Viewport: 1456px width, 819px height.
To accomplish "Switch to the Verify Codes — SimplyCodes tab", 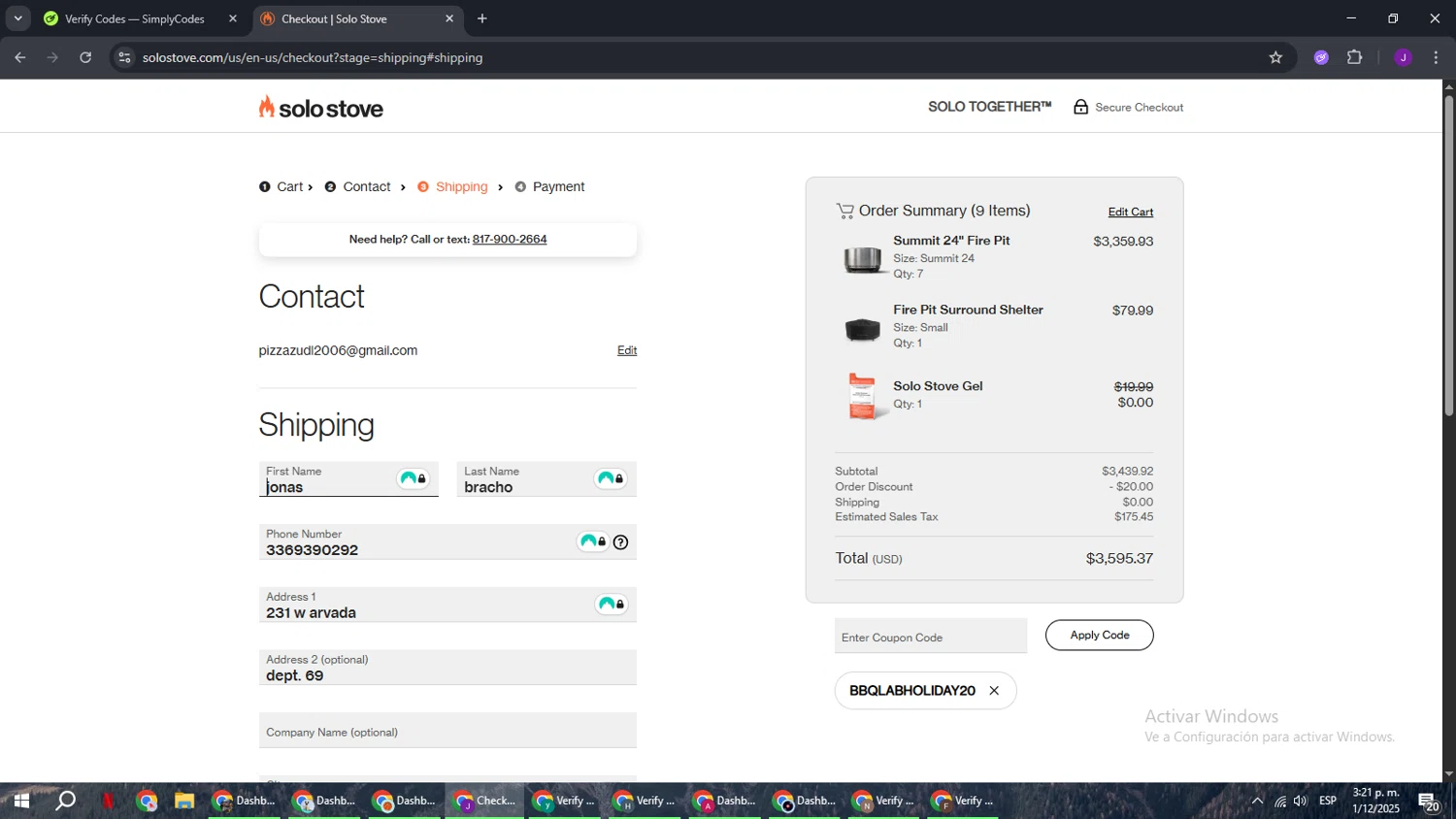I will click(135, 18).
